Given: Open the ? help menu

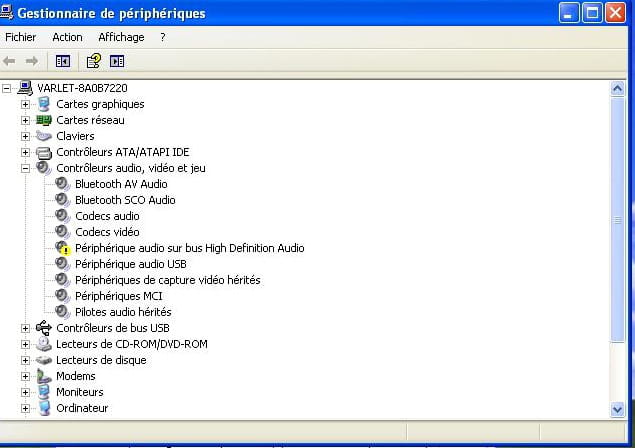Looking at the screenshot, I should coord(162,37).
